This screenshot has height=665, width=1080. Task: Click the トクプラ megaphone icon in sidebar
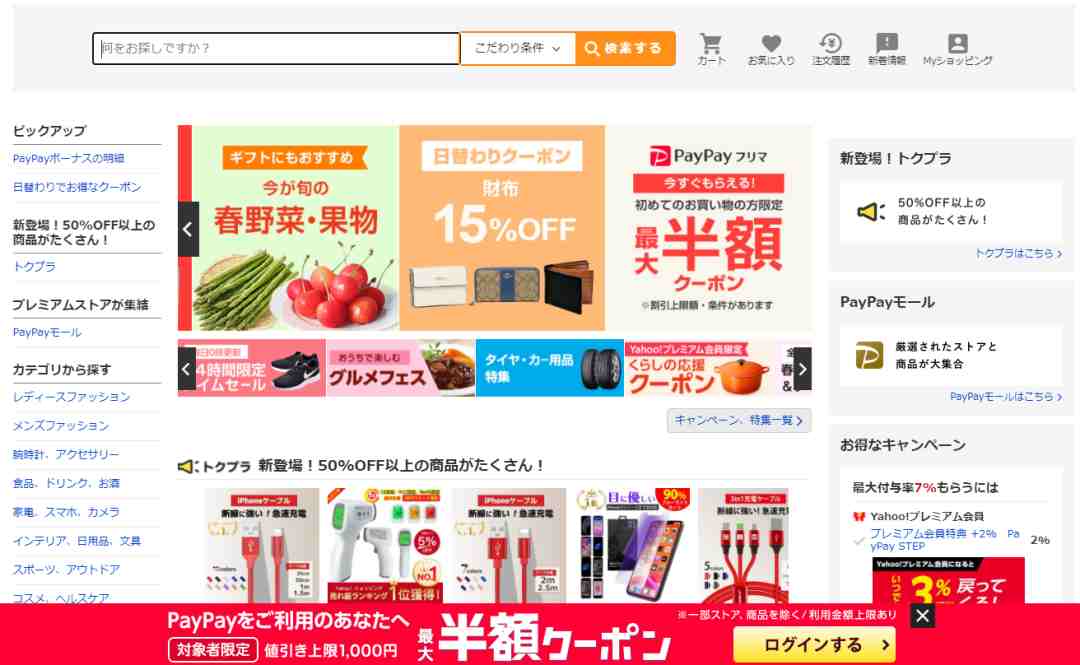[x=871, y=212]
